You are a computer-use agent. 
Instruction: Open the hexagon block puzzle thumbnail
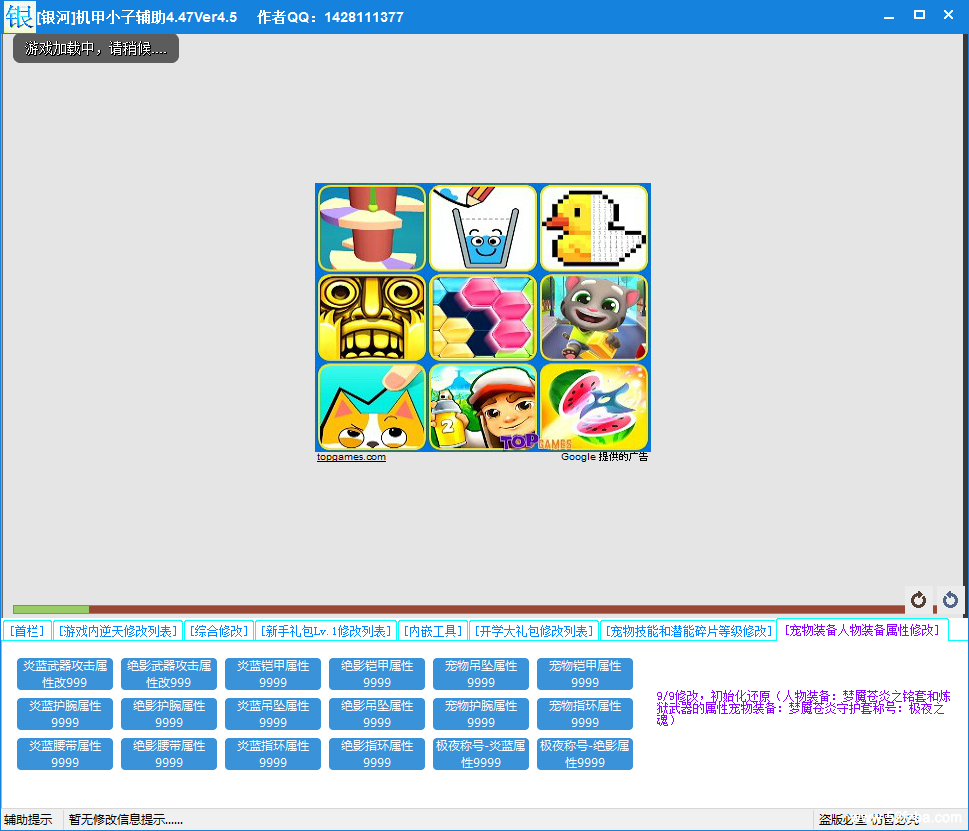coord(483,318)
